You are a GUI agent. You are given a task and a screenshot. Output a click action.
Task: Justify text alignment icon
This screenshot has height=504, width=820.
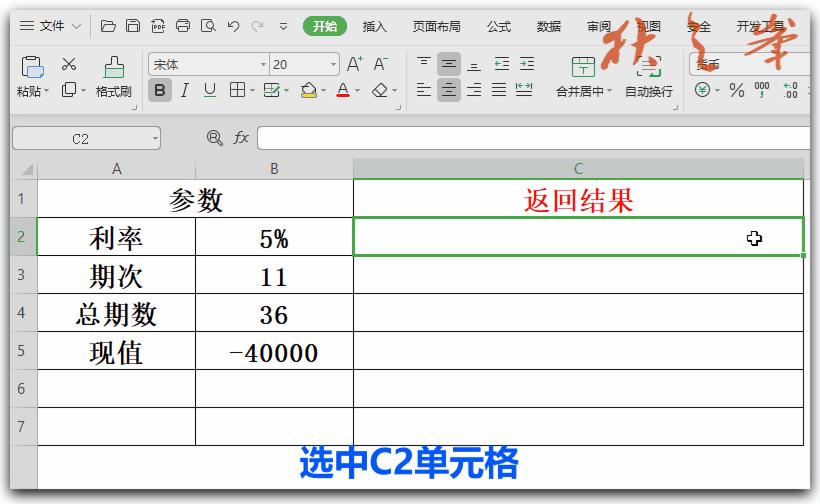(x=499, y=90)
